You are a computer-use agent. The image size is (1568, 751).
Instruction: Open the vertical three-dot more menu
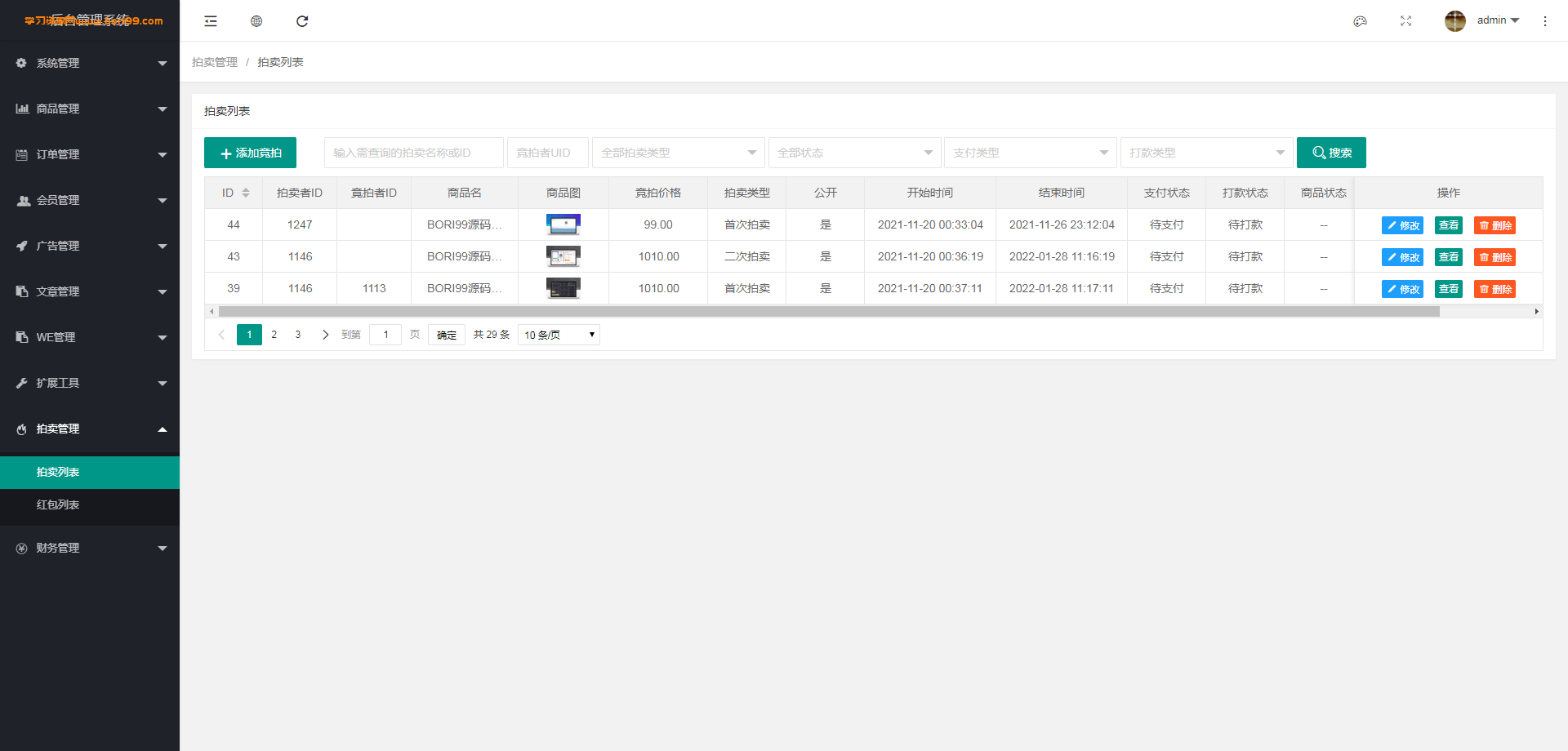coord(1545,21)
